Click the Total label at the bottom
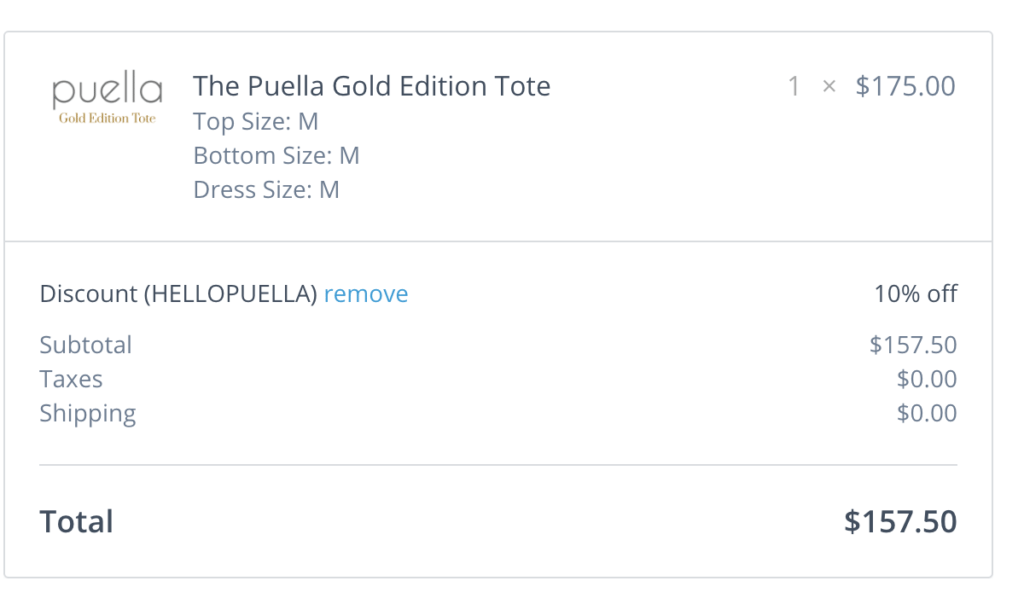This screenshot has height=604, width=1024. click(75, 521)
